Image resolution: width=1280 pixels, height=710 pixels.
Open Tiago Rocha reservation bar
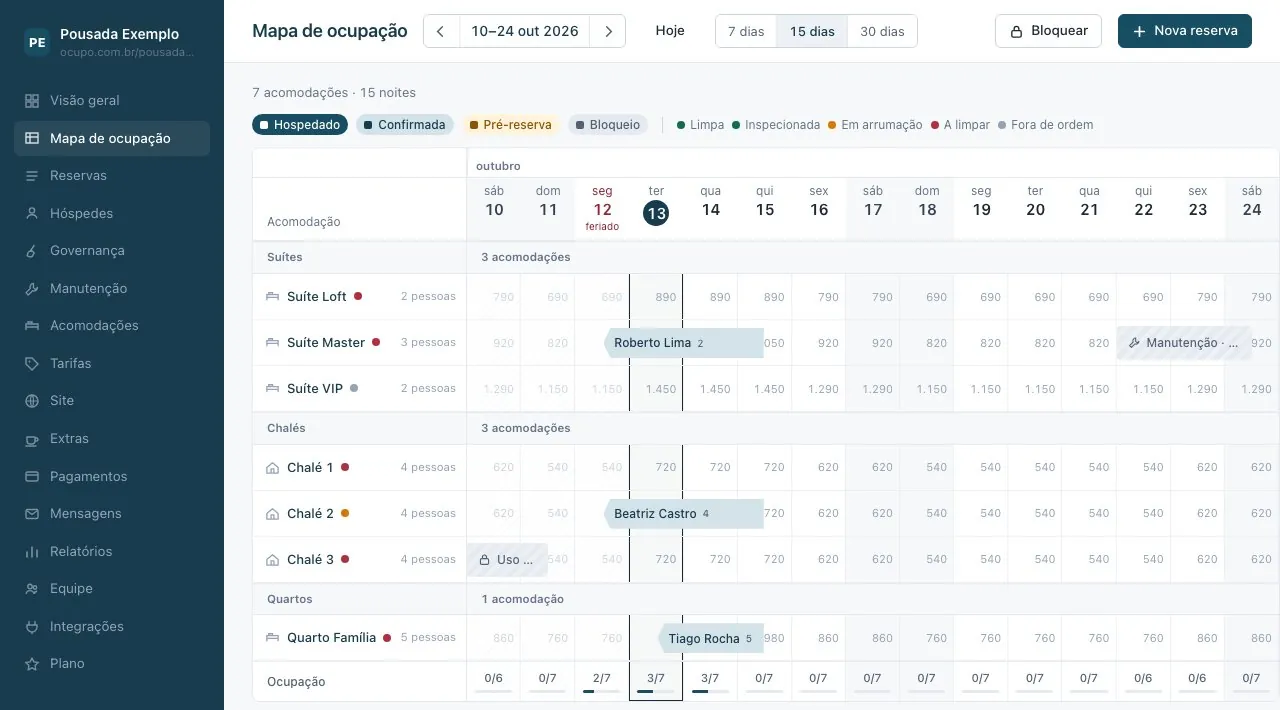point(711,639)
